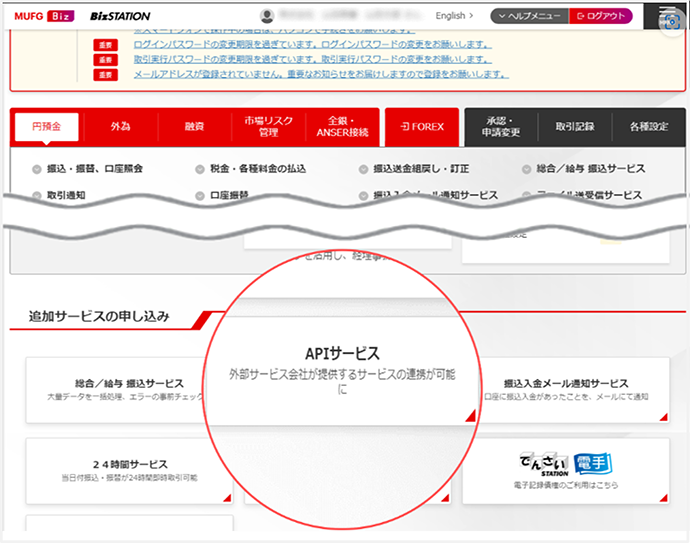Switch to the 外為 tab

point(120,127)
